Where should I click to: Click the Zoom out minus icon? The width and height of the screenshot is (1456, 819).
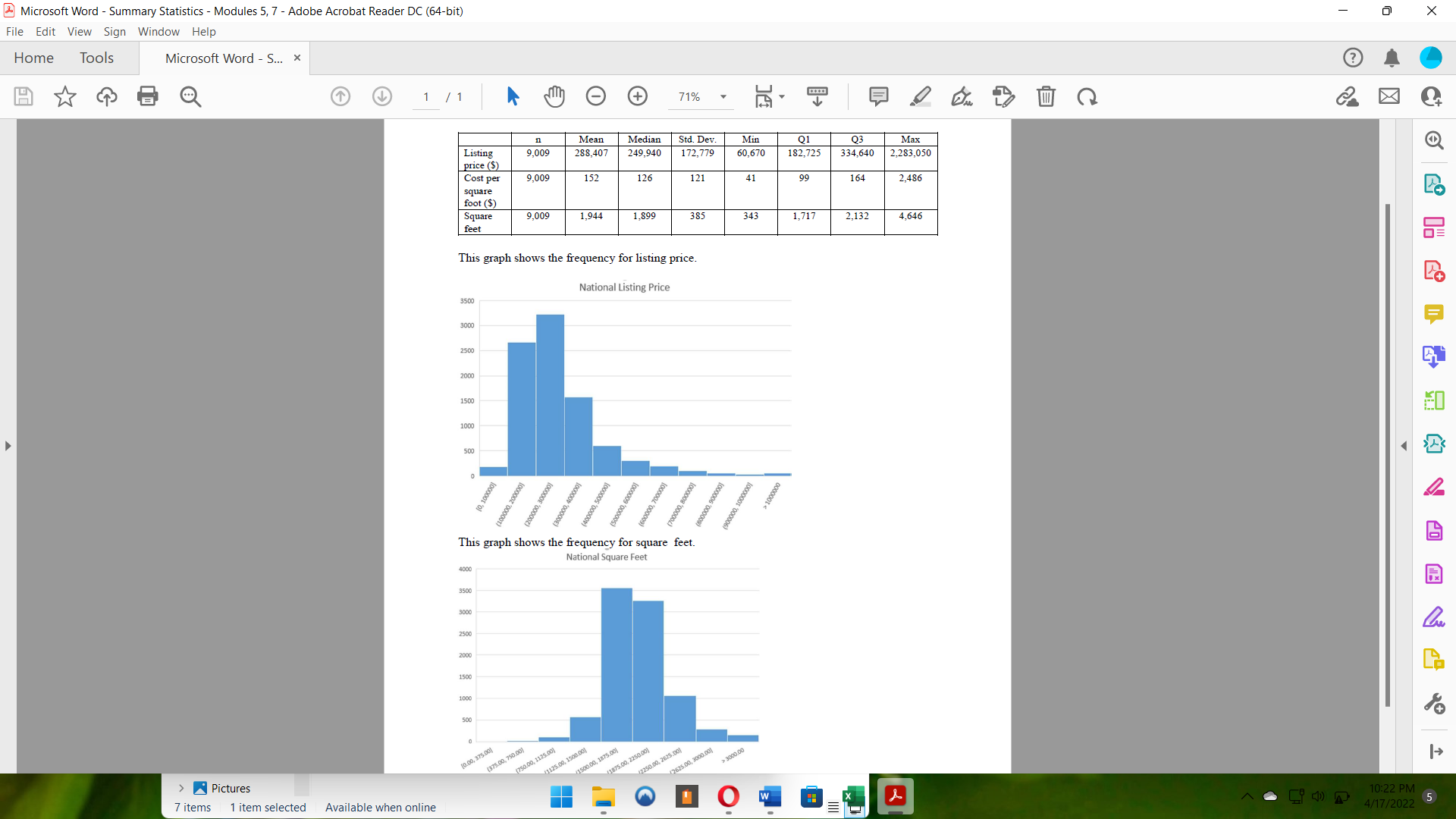coord(596,96)
